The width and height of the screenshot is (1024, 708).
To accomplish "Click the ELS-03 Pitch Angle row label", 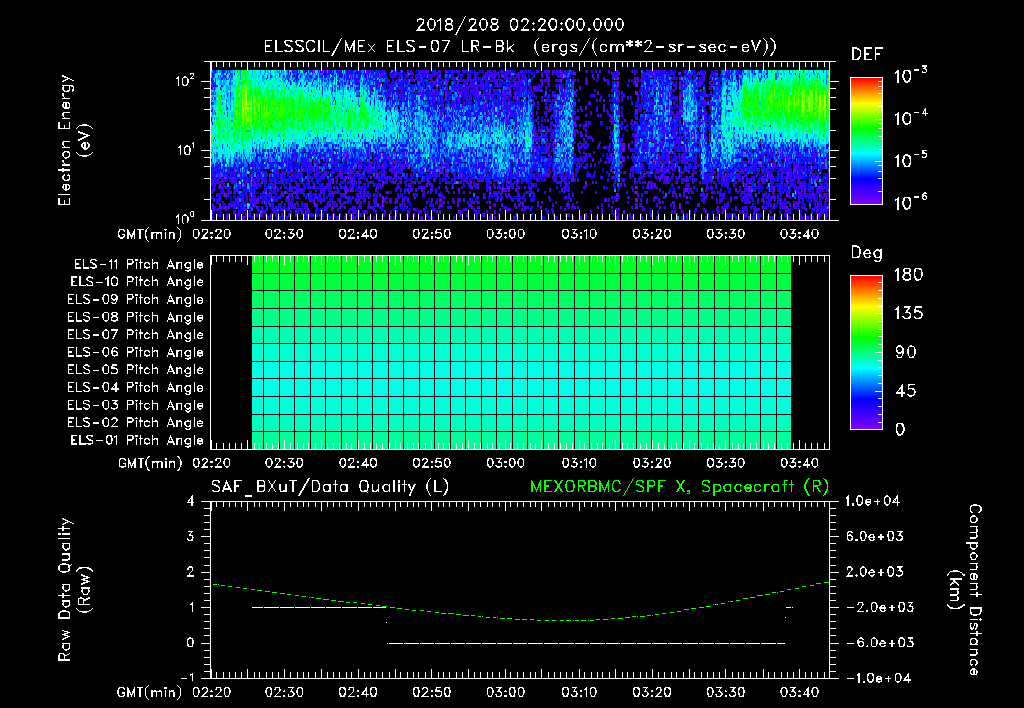I will pos(135,405).
